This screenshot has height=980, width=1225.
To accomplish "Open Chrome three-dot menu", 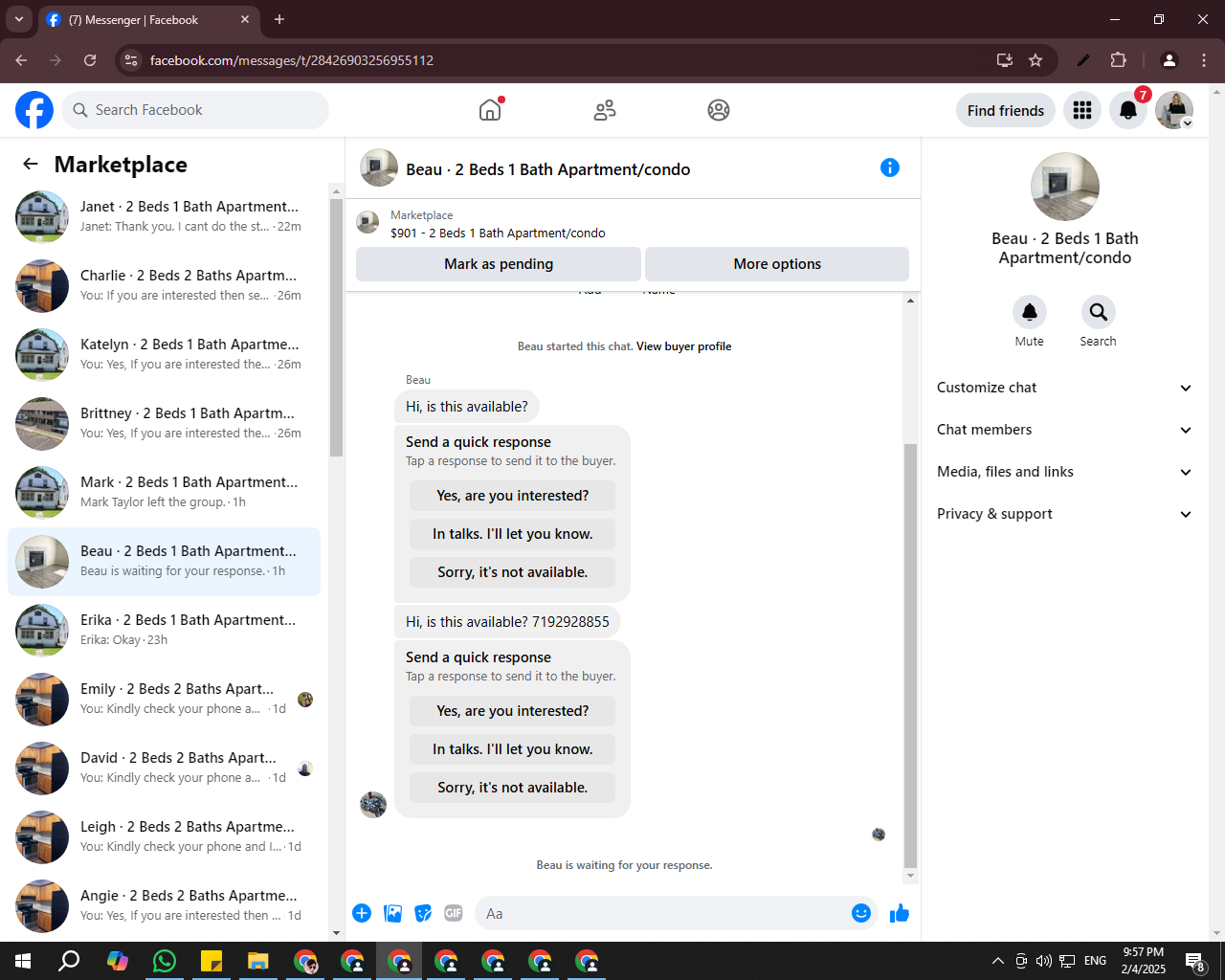I will coord(1204,60).
